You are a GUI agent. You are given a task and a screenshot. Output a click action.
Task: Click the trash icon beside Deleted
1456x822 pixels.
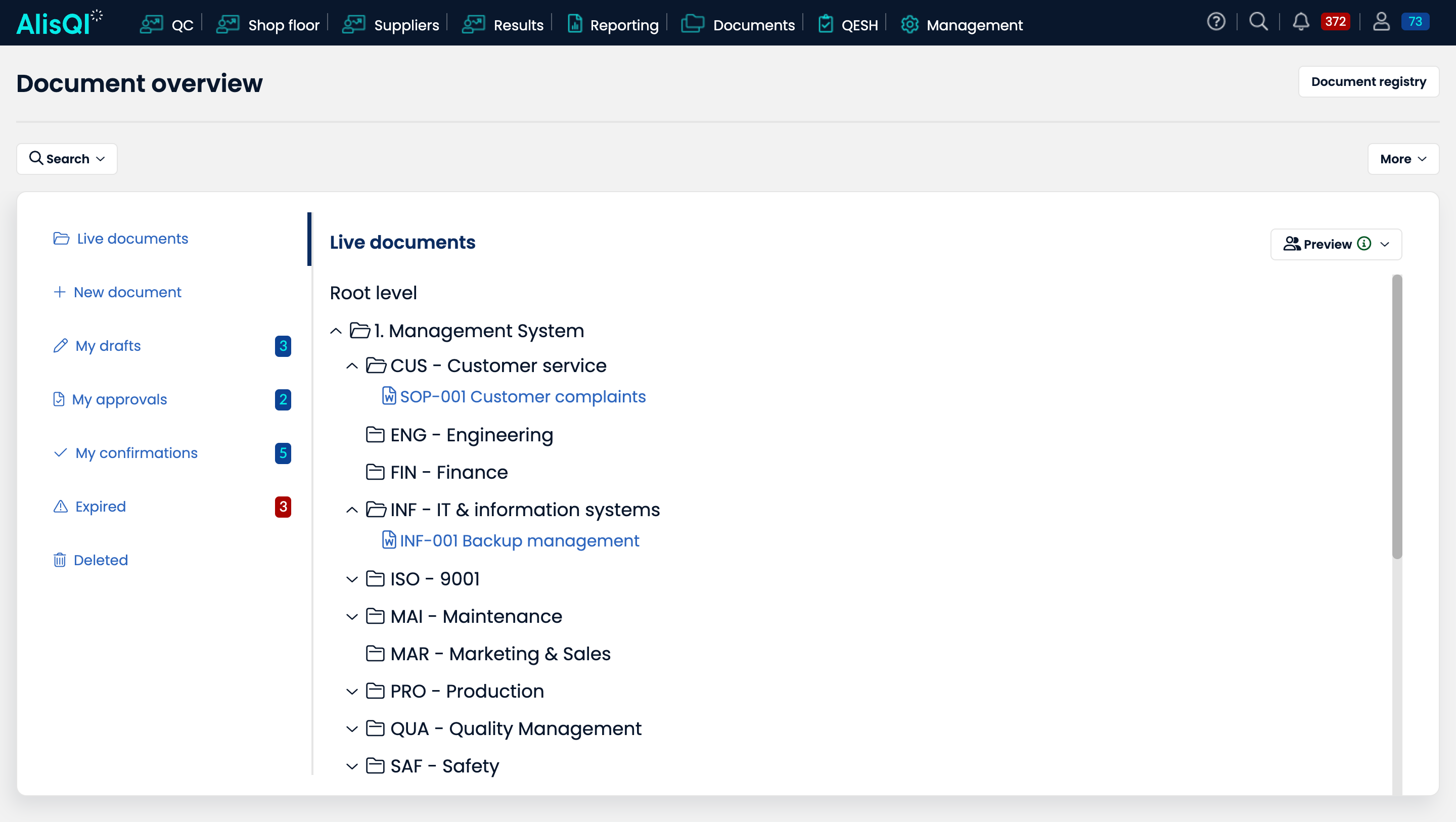click(x=59, y=560)
